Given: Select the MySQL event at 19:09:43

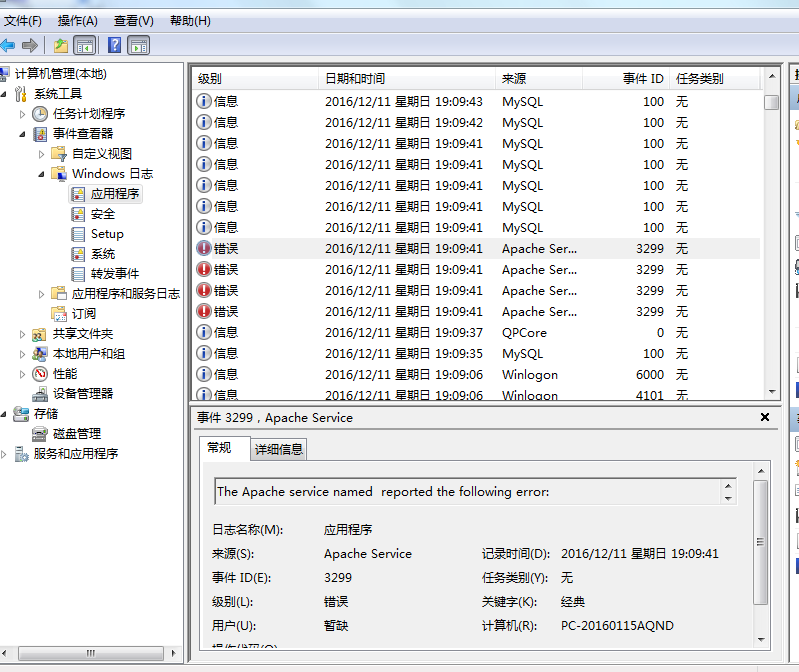Looking at the screenshot, I should click(x=476, y=101).
